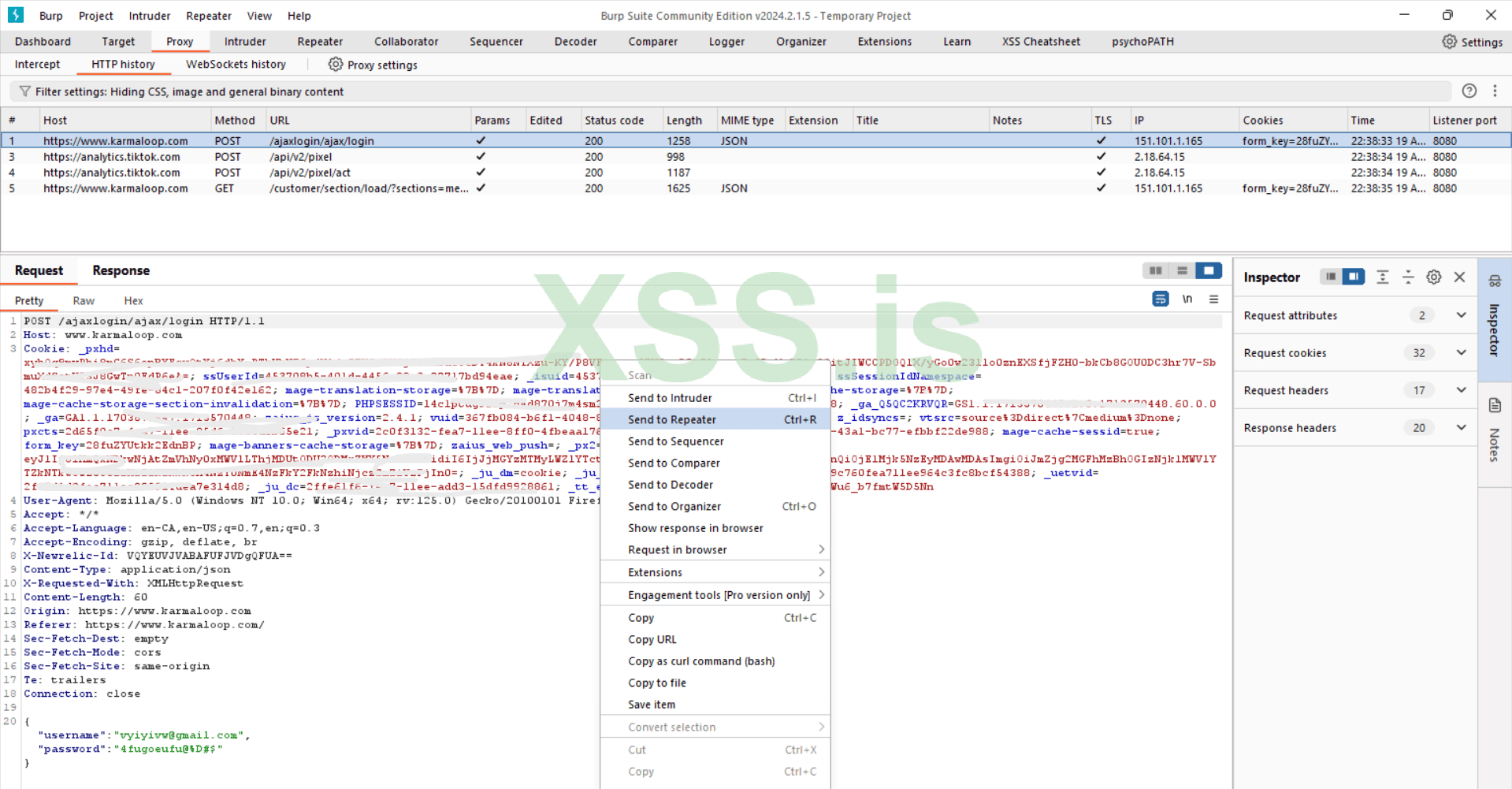This screenshot has width=1512, height=789.
Task: Click the Inspector settings gear icon
Action: [1433, 277]
